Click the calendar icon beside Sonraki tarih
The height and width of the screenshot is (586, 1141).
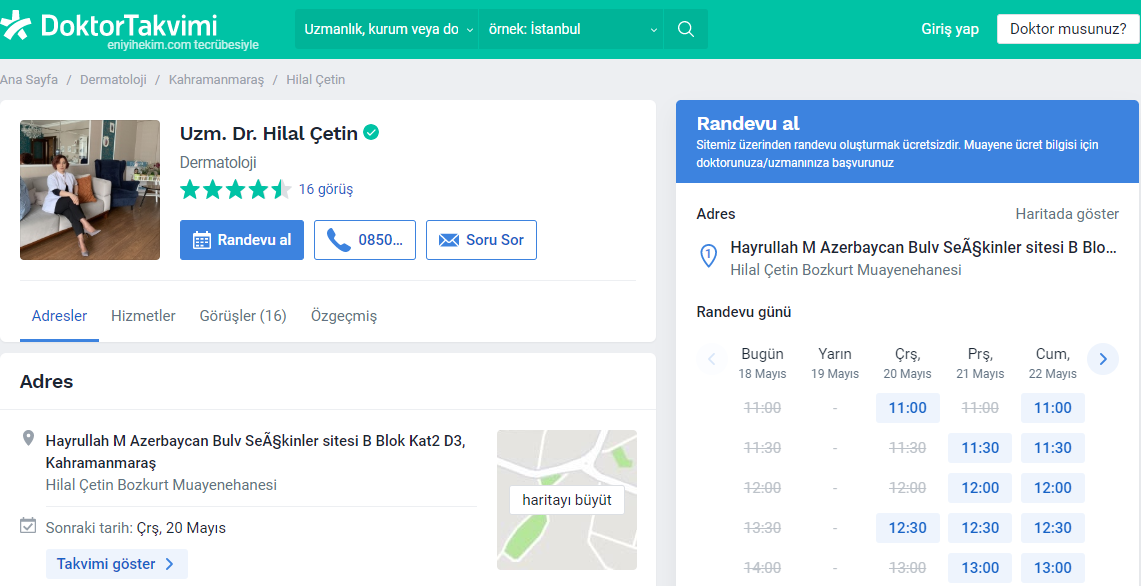28,526
